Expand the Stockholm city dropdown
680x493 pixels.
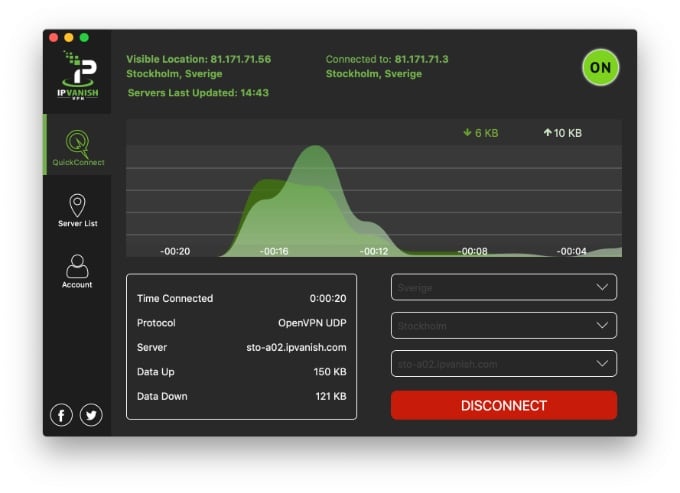click(503, 325)
